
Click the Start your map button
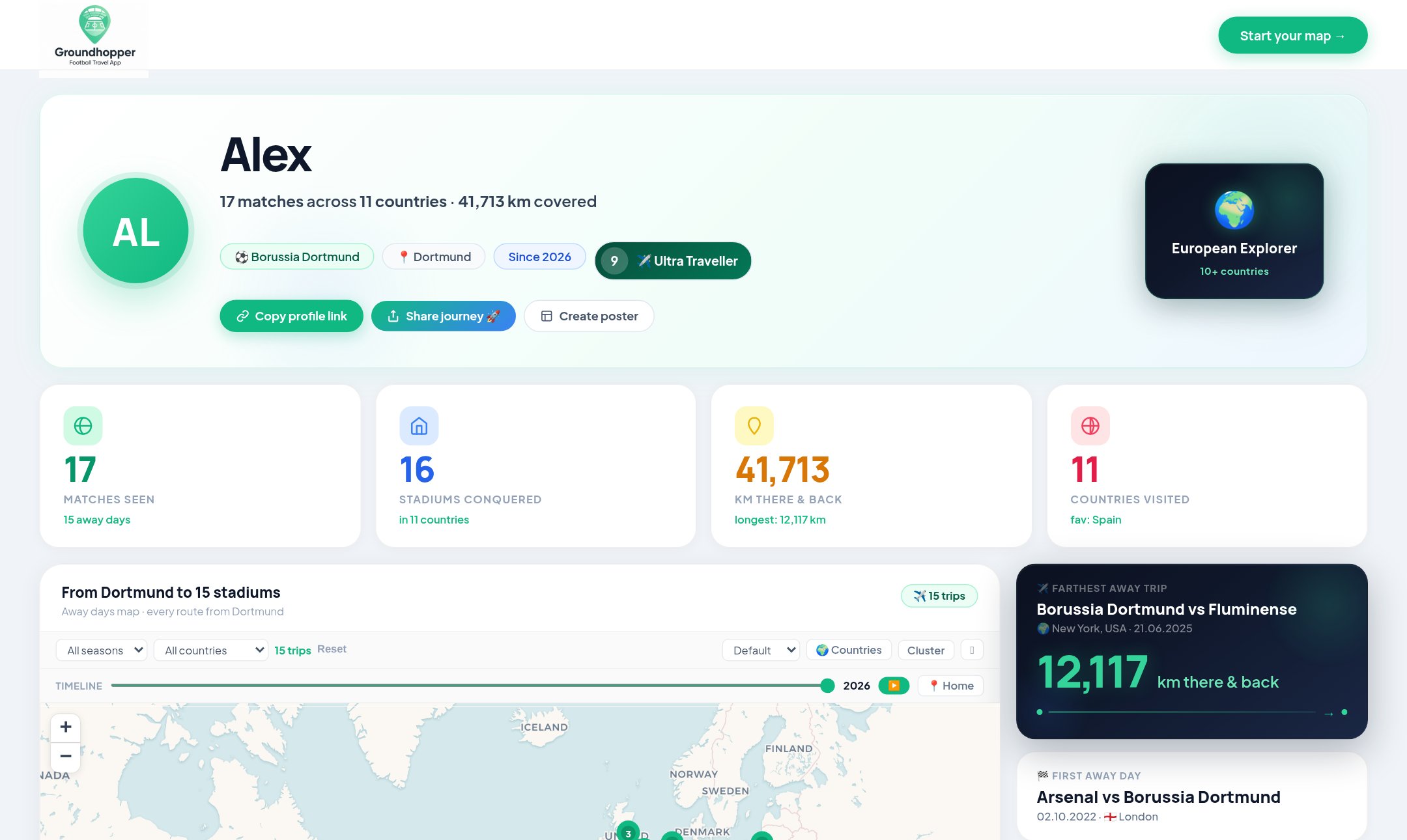coord(1292,36)
